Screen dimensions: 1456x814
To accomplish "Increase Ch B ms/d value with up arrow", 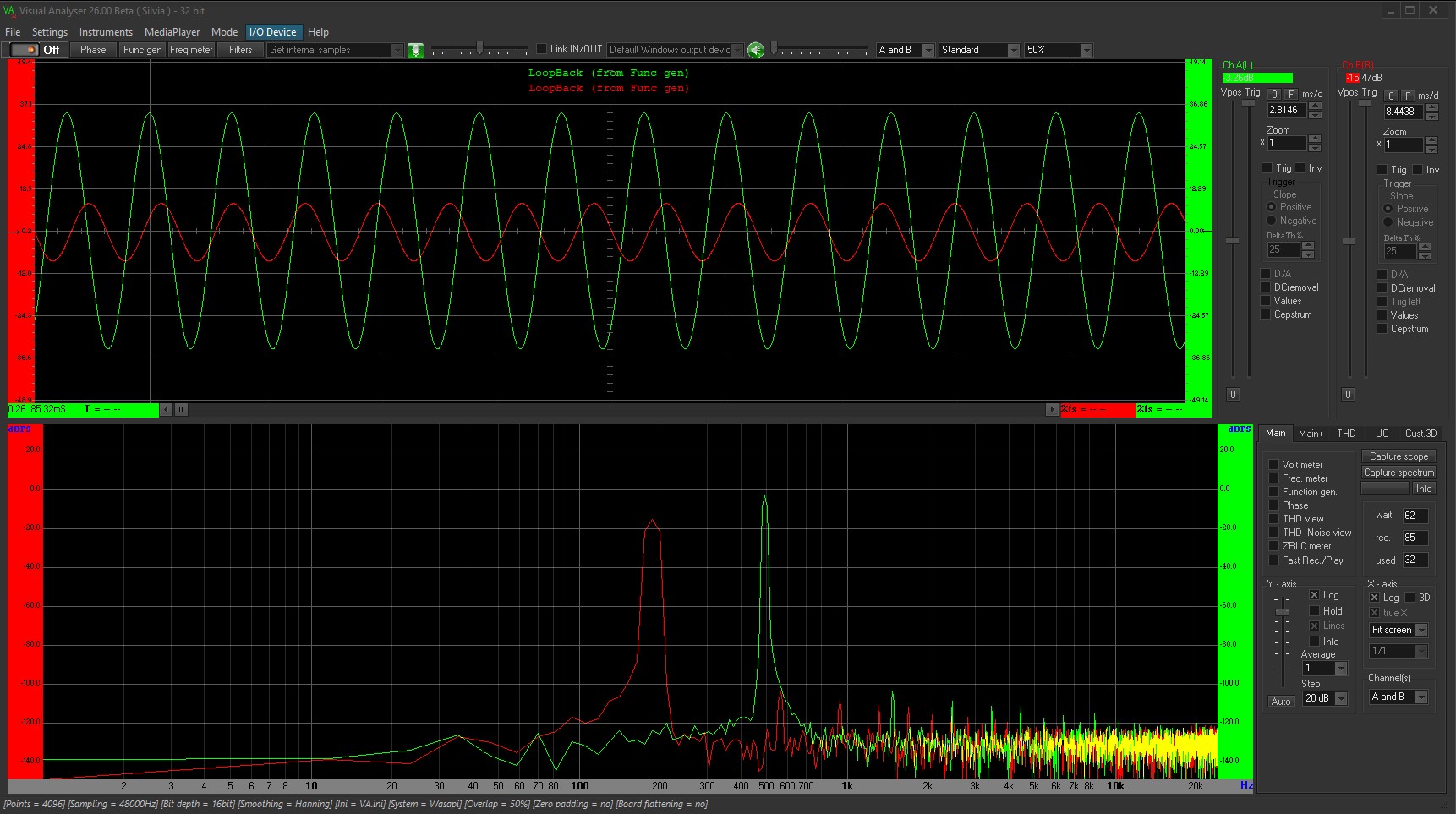I will pyautogui.click(x=1431, y=108).
